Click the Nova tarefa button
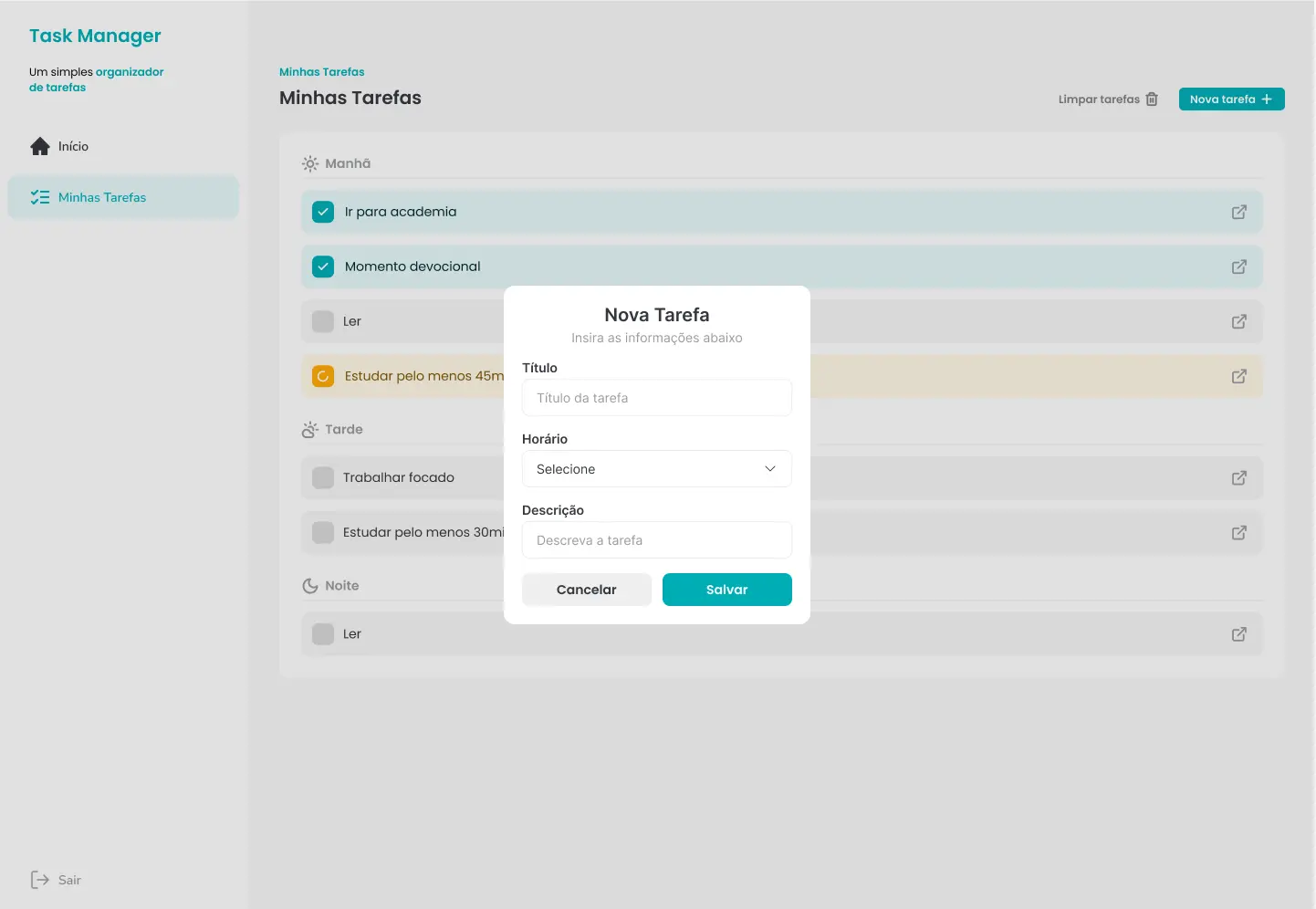 (1231, 99)
